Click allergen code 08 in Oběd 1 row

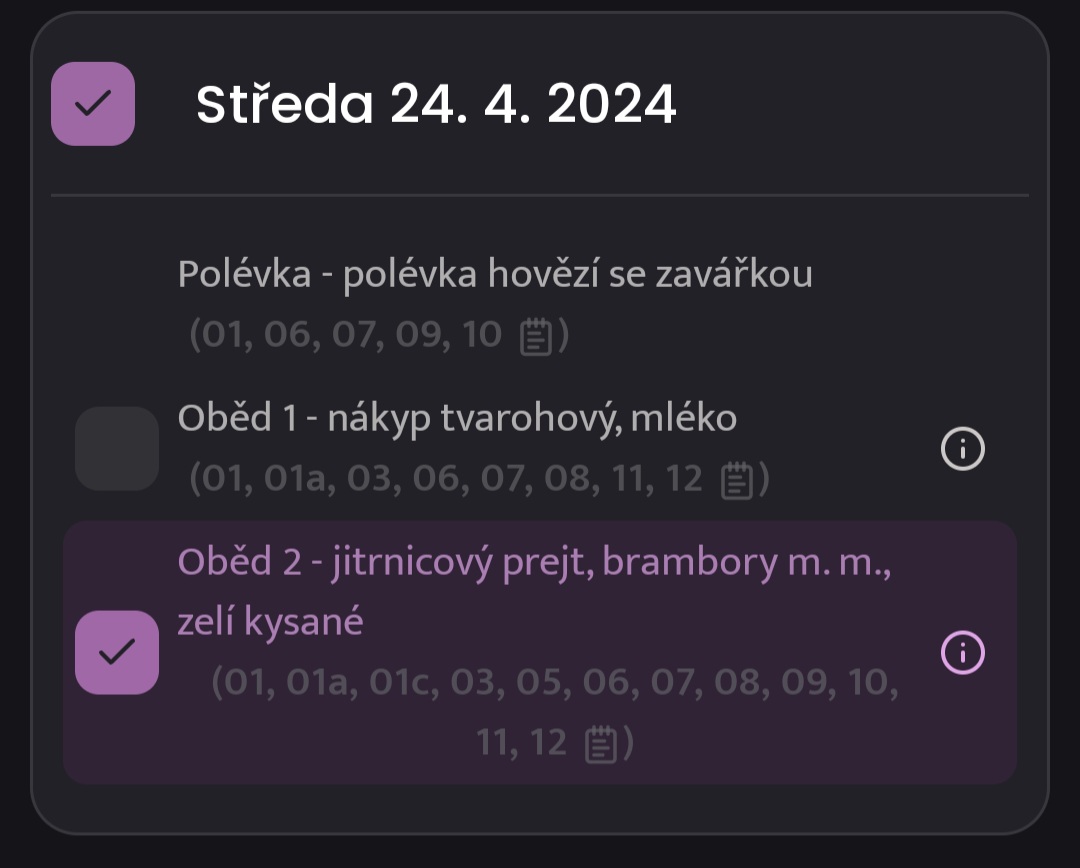[x=568, y=478]
